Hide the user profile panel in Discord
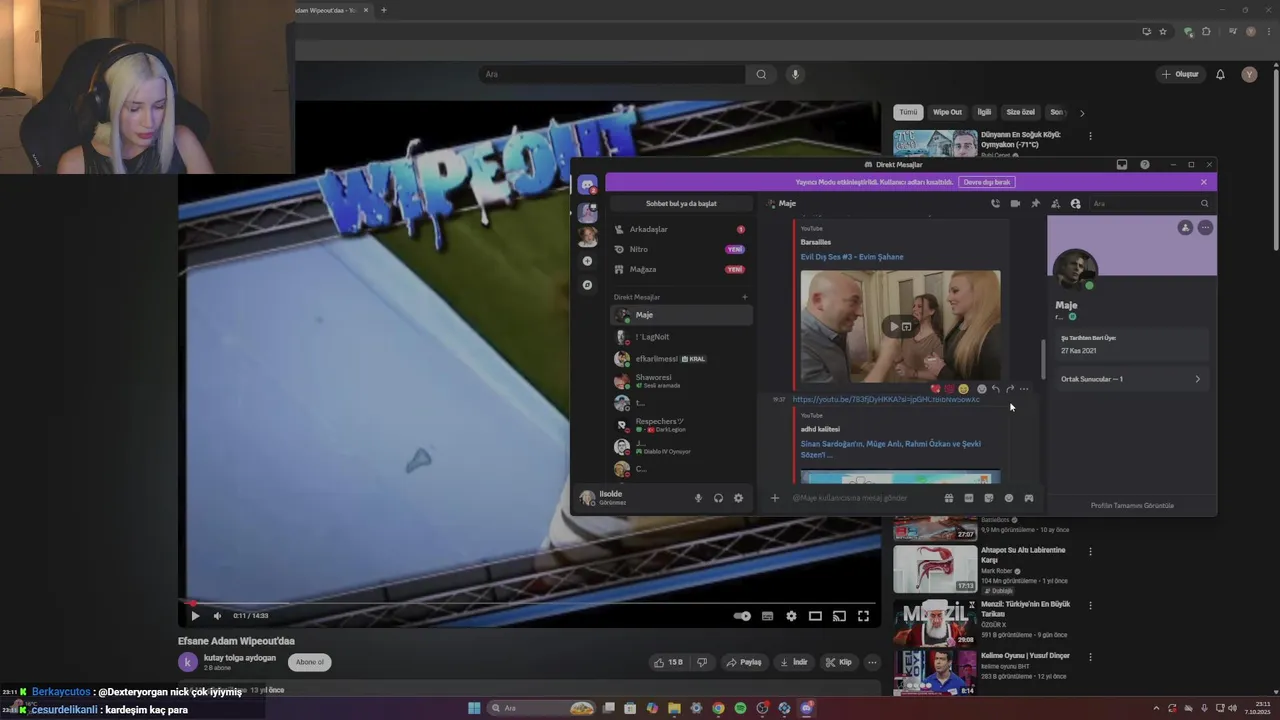Screen dimensions: 1280x720 click(x=1075, y=204)
